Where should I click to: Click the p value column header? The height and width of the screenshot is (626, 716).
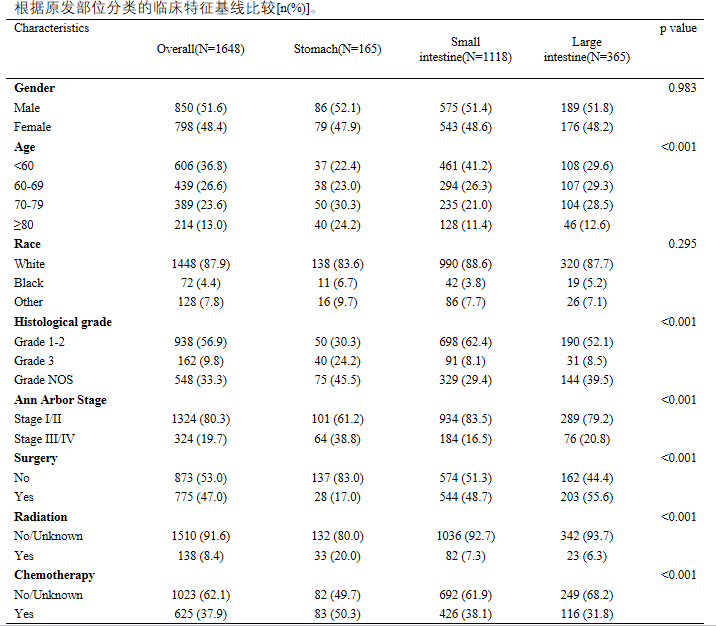click(678, 28)
